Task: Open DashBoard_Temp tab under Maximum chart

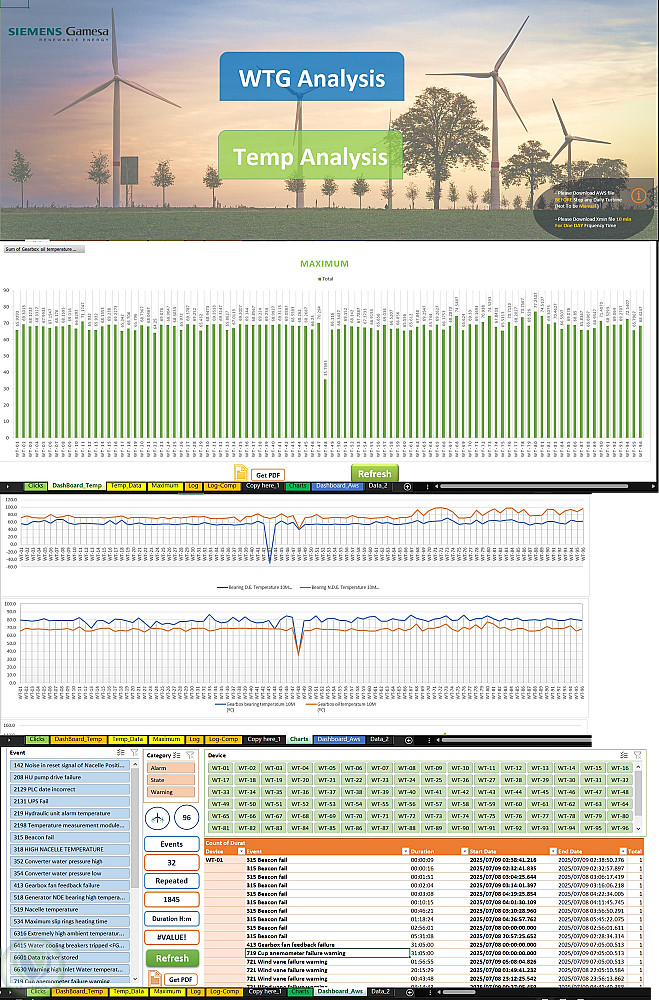Action: (77, 486)
